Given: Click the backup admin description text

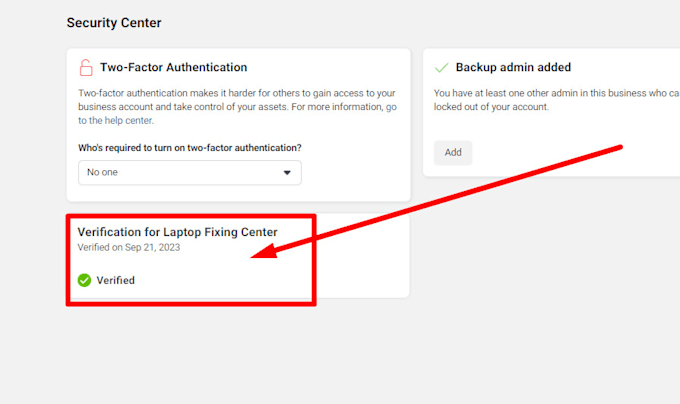Looking at the screenshot, I should pos(557,100).
